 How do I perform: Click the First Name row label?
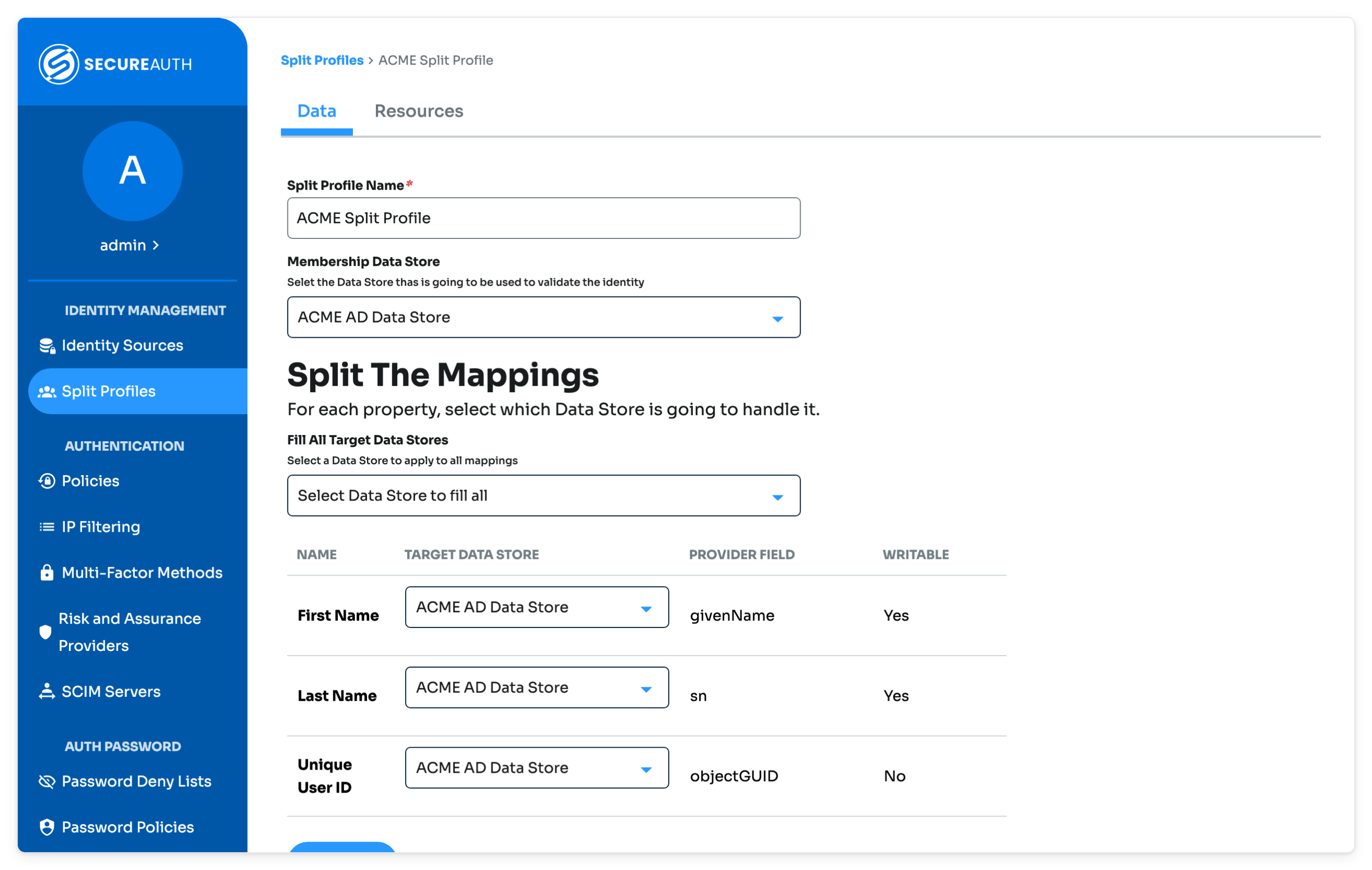(x=338, y=615)
